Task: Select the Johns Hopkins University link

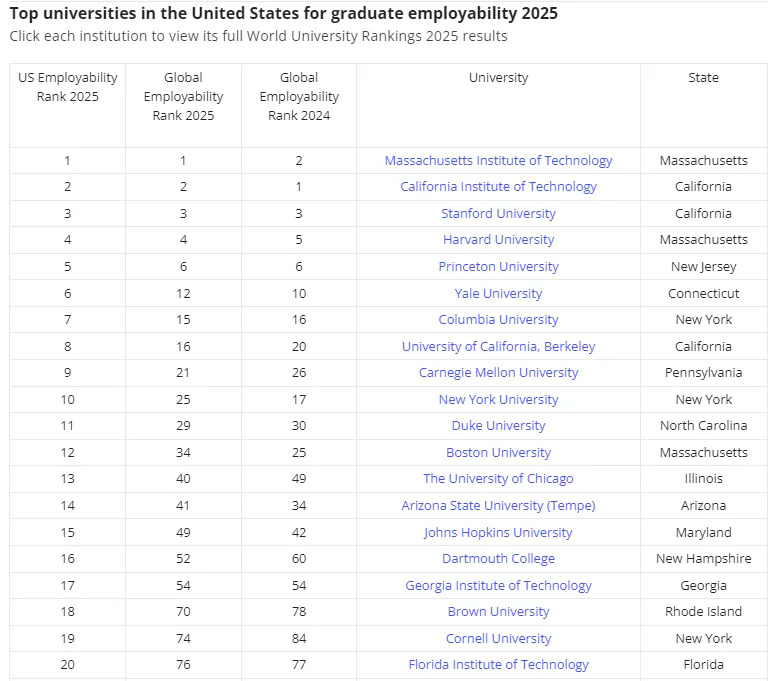Action: click(x=498, y=533)
